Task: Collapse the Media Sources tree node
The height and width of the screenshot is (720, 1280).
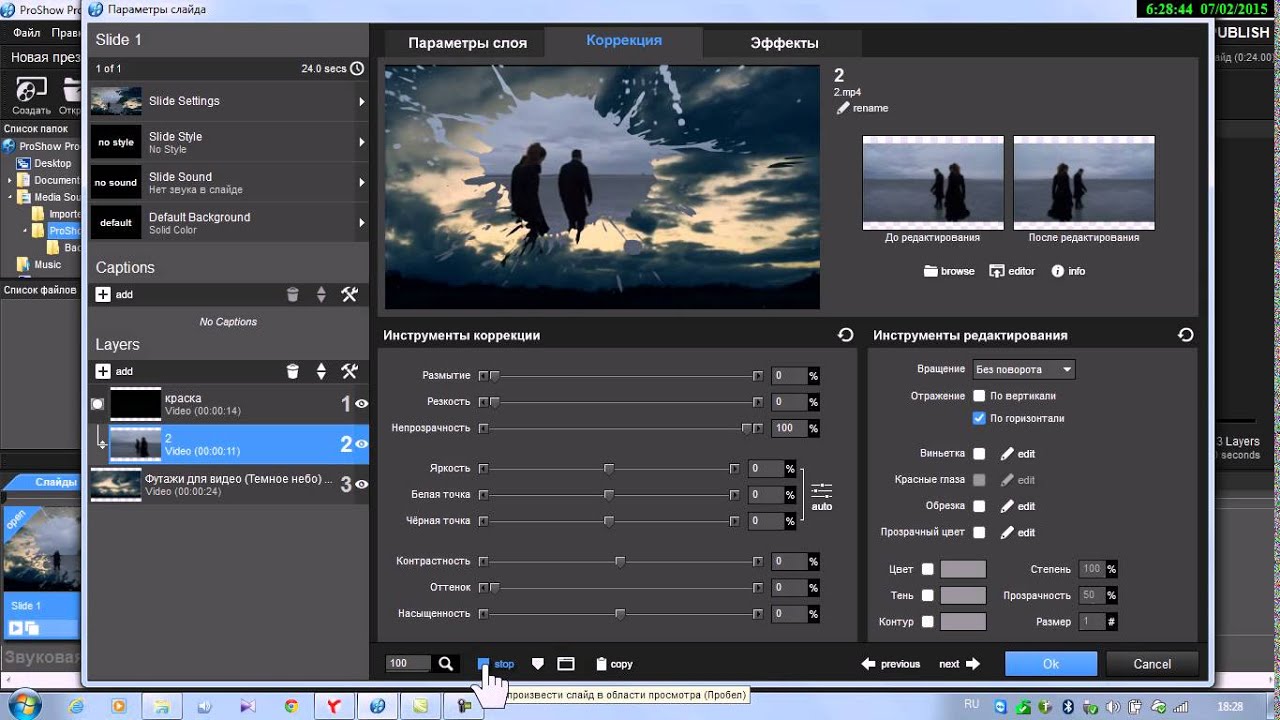Action: point(10,198)
